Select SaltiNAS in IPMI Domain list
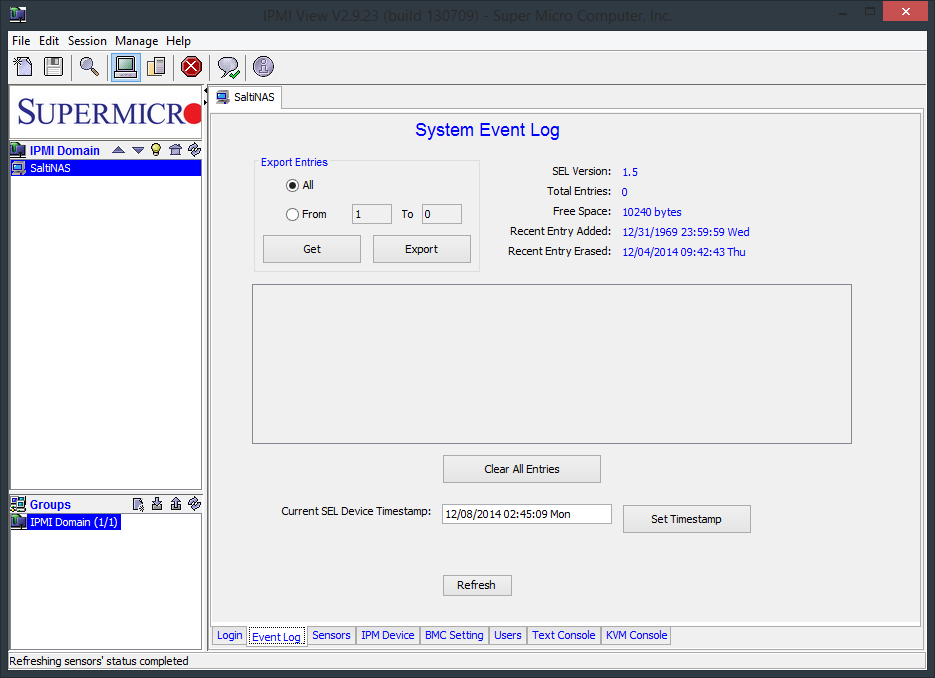935x678 pixels. pos(106,168)
